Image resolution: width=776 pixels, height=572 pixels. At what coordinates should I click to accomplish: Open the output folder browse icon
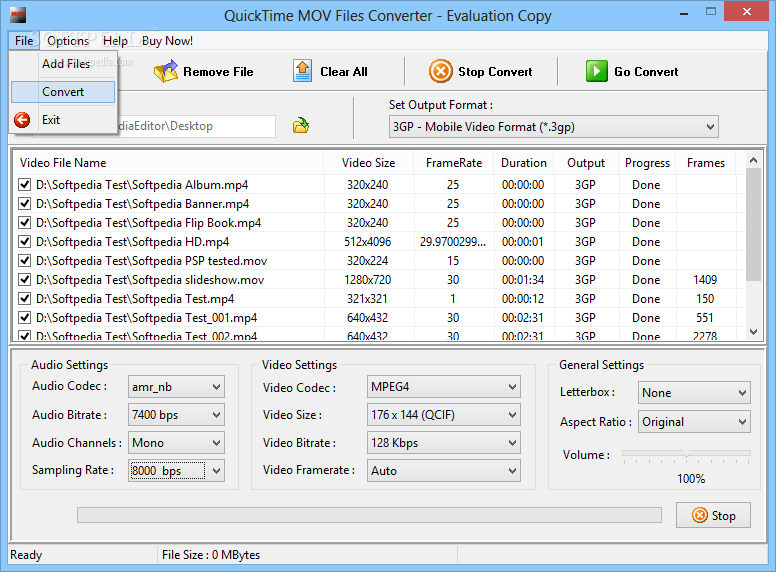click(x=300, y=126)
